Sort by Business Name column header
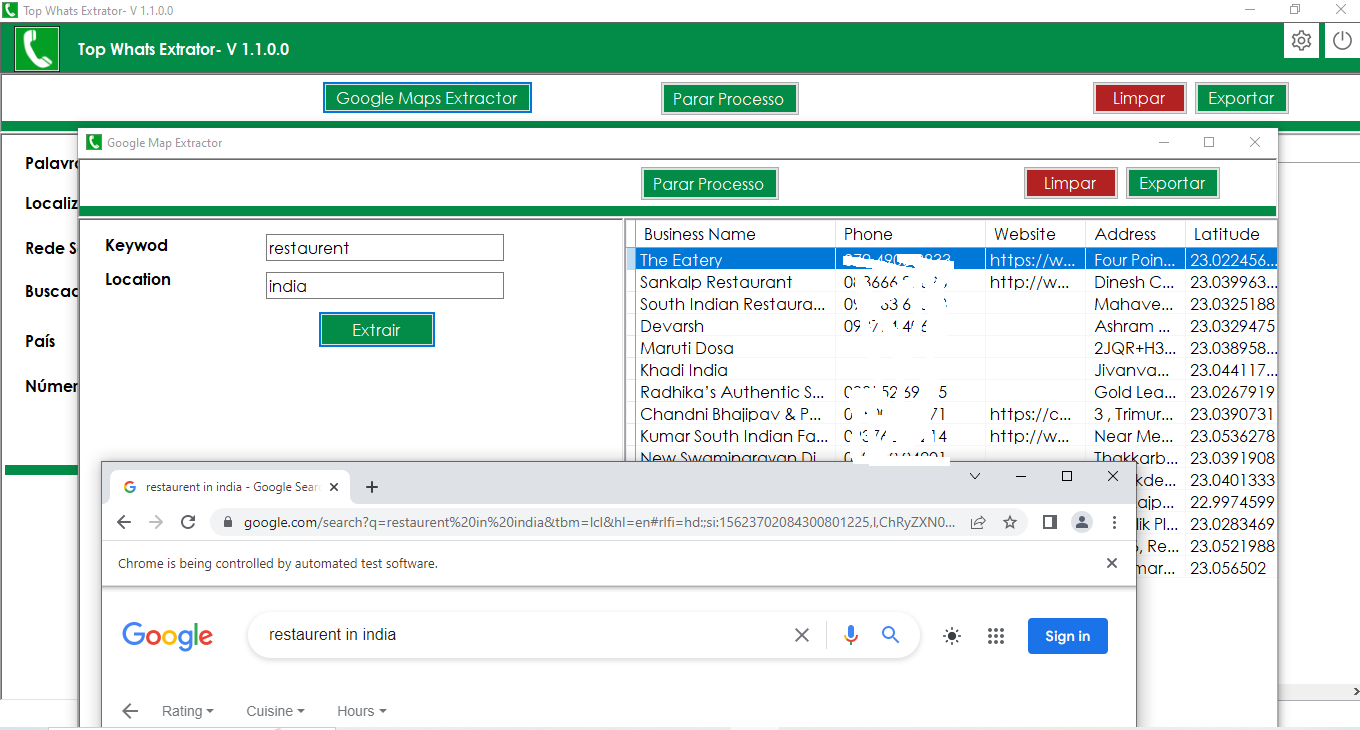Viewport: 1360px width, 730px height. coord(735,234)
